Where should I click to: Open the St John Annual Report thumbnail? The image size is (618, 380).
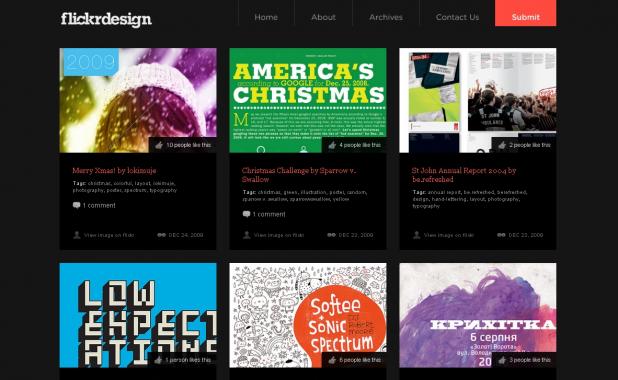(x=478, y=100)
